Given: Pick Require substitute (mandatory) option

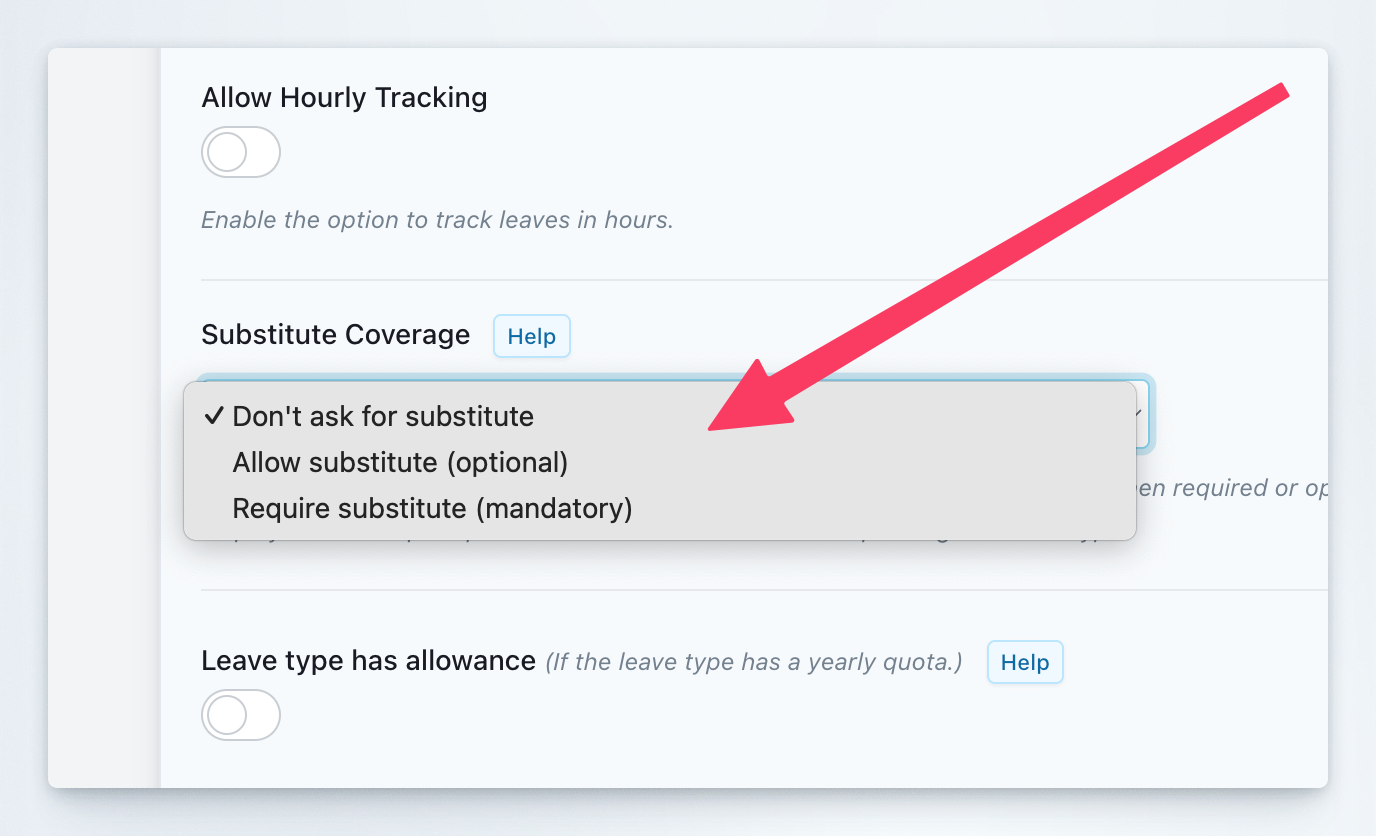Looking at the screenshot, I should click(432, 508).
